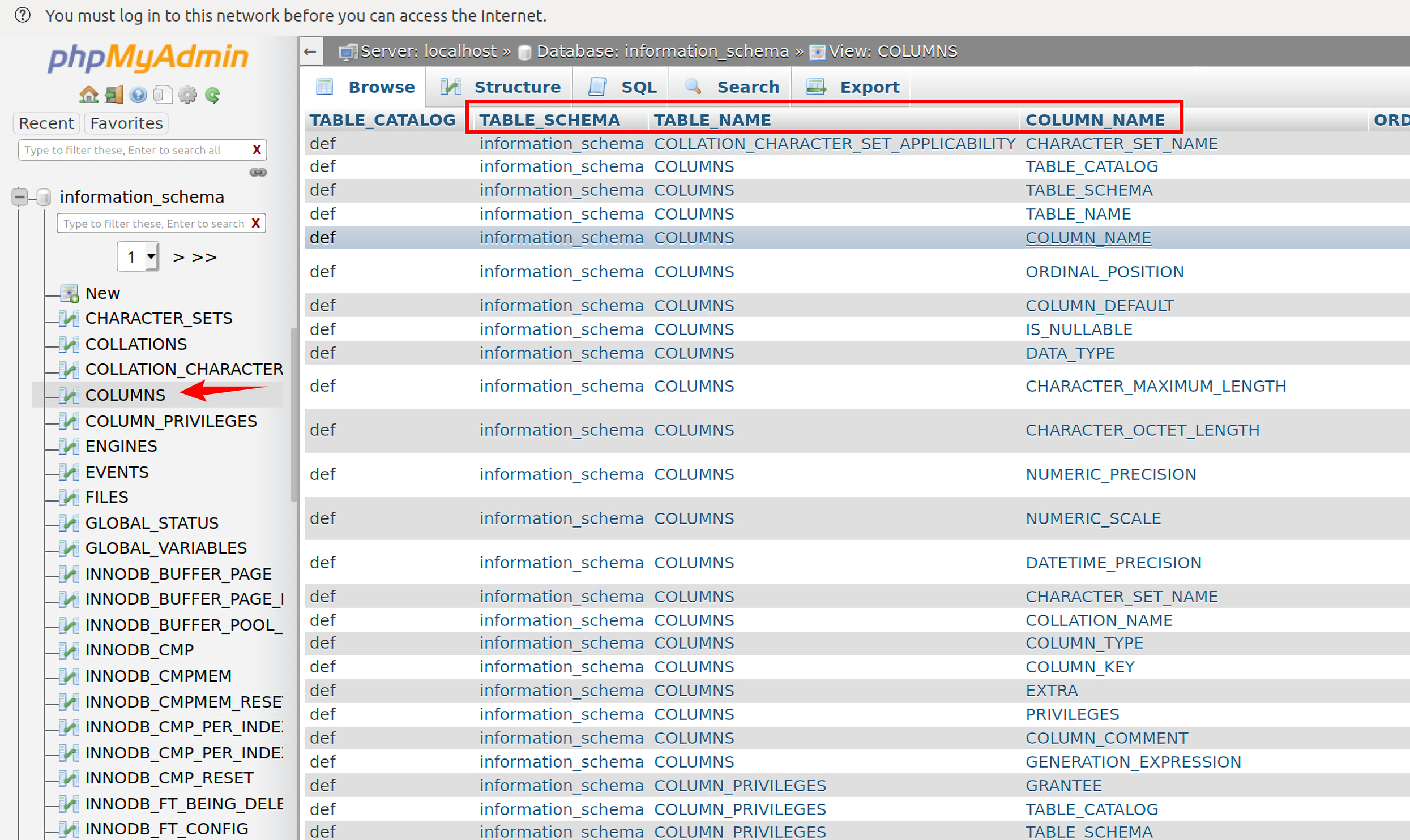This screenshot has height=840, width=1410.
Task: Sort by COLUMN_NAME column header
Action: [x=1095, y=120]
